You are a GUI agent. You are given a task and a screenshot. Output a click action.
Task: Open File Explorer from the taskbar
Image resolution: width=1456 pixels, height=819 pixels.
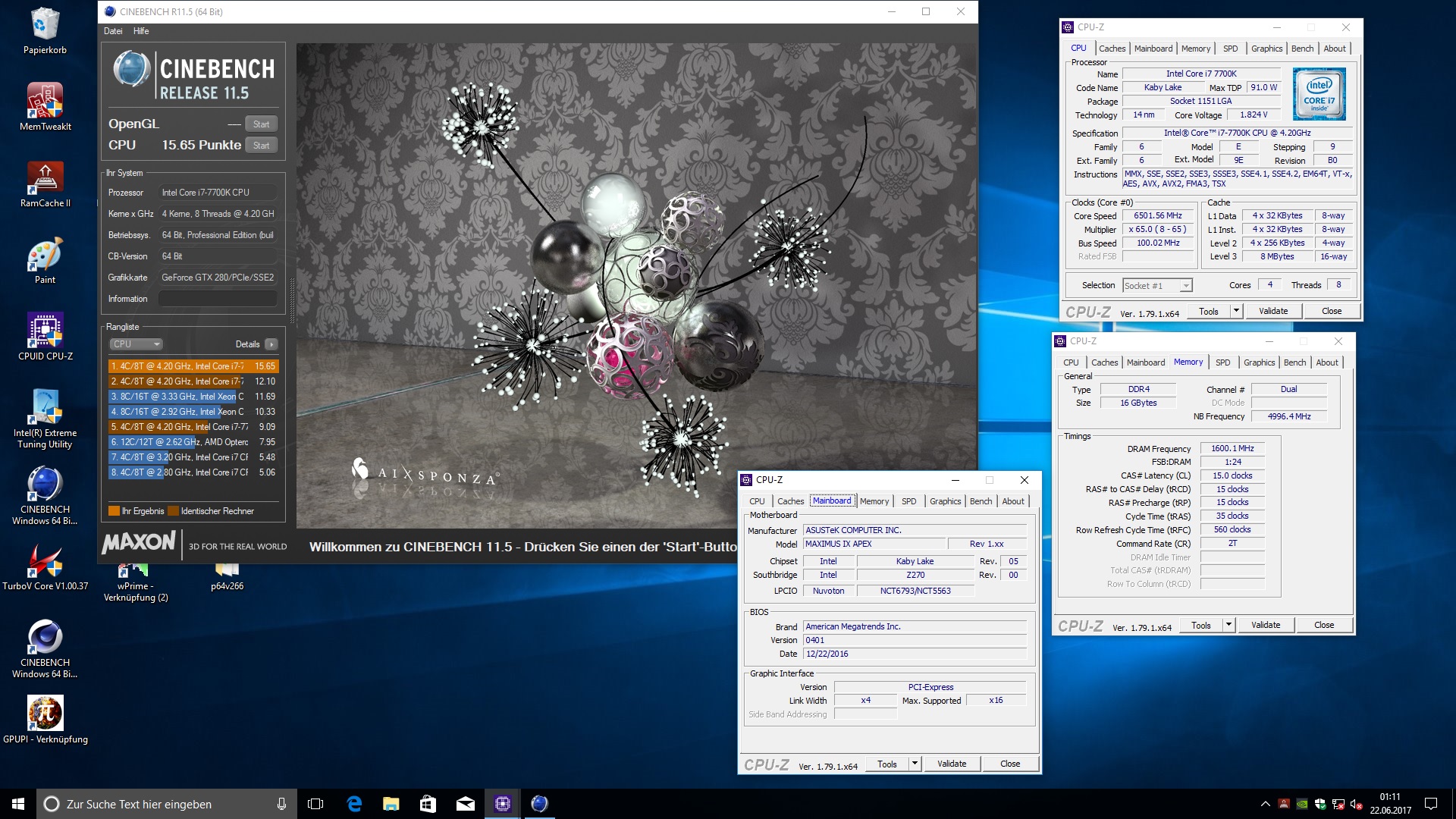click(x=391, y=804)
